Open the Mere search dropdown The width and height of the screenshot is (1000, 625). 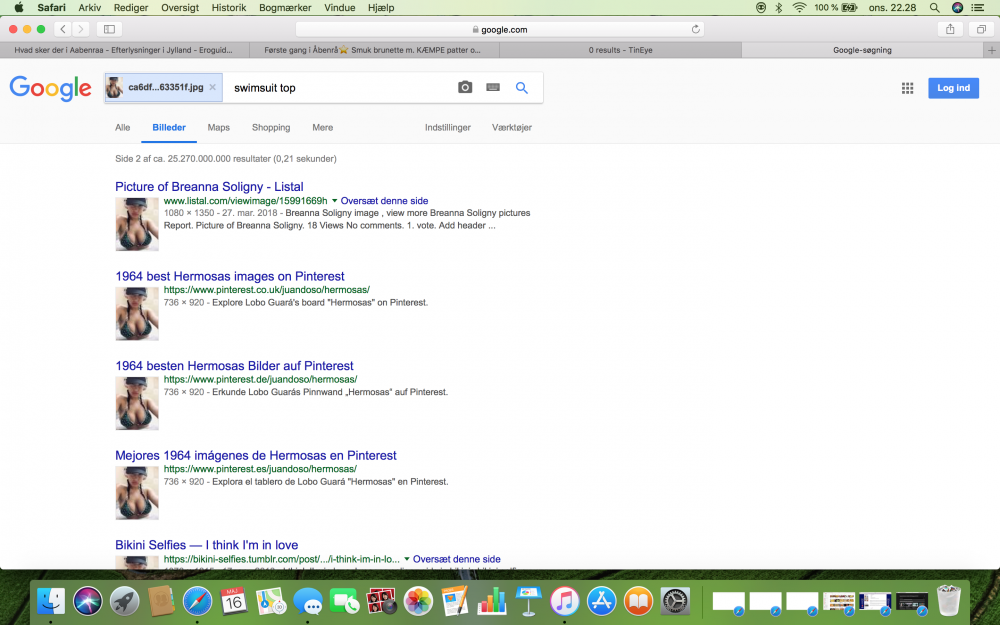pos(323,128)
